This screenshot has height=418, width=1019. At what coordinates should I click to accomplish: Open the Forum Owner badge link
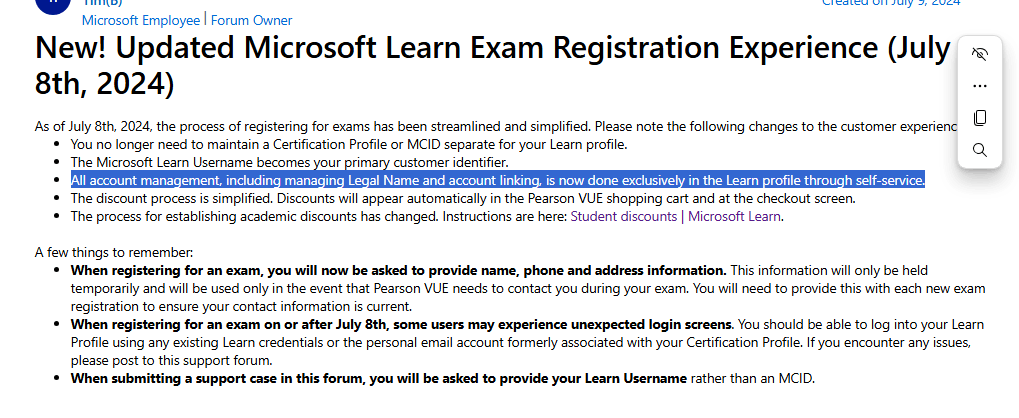[x=252, y=20]
